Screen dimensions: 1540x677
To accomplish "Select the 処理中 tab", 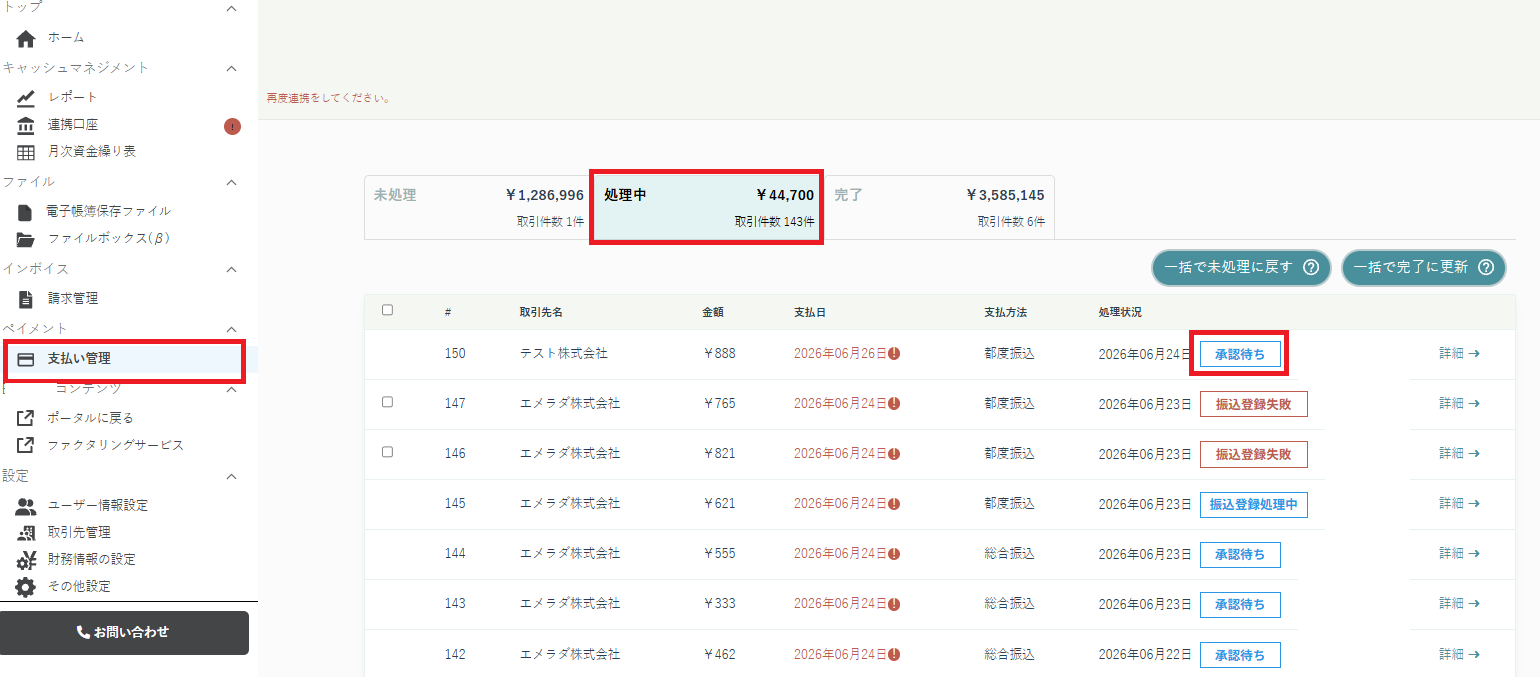I will point(707,207).
